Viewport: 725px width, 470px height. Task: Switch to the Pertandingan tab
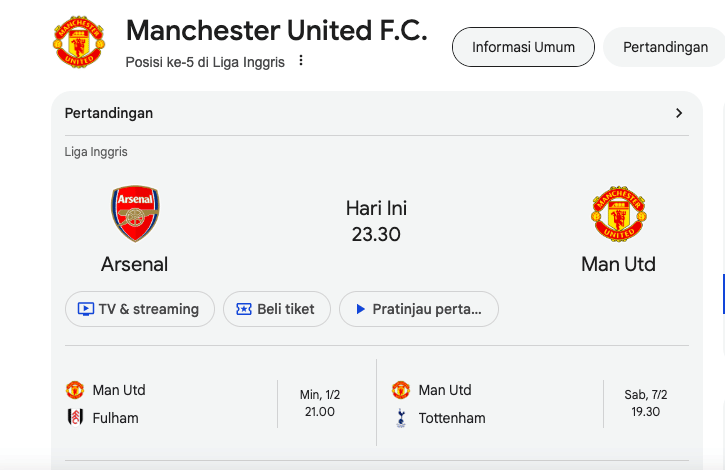[x=665, y=47]
